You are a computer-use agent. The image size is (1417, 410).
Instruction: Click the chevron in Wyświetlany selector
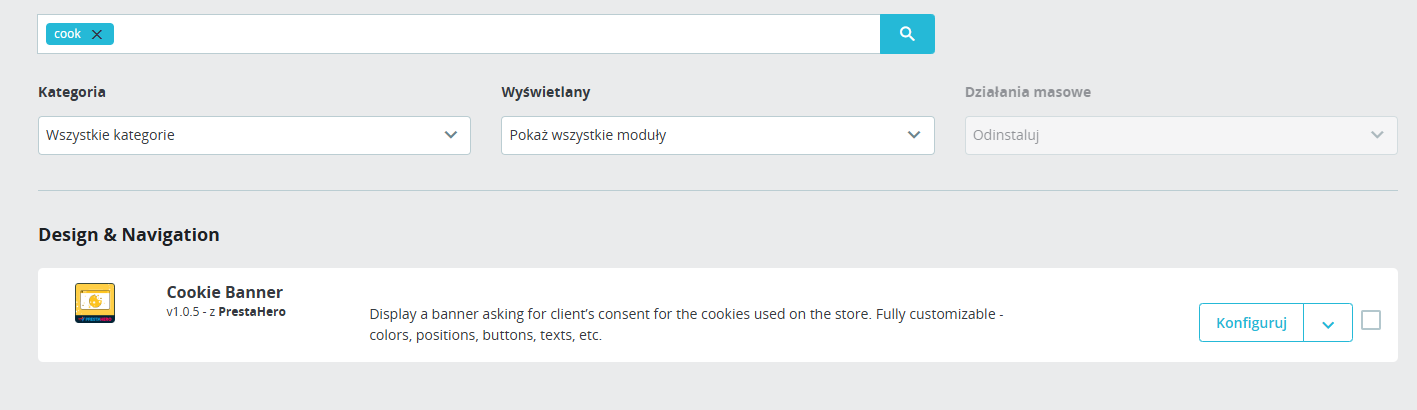point(914,135)
